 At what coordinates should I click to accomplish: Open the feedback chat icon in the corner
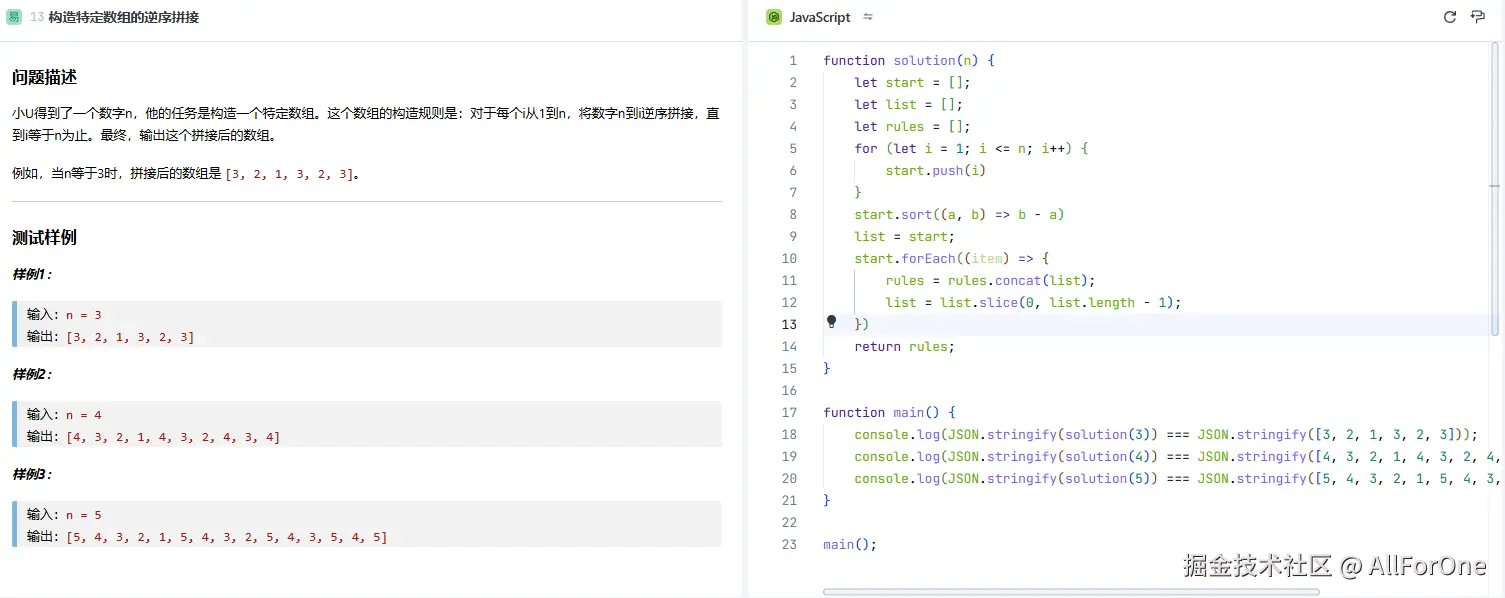[1478, 16]
